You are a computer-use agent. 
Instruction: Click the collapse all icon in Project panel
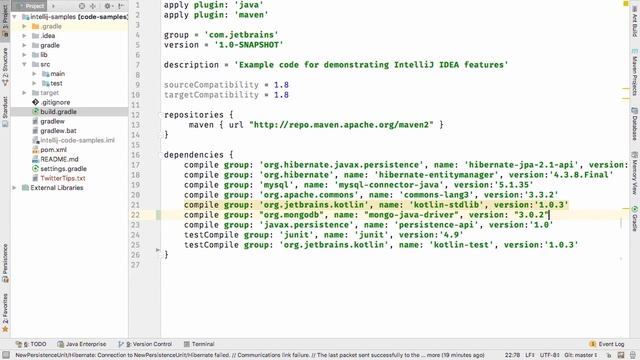tap(93, 6)
